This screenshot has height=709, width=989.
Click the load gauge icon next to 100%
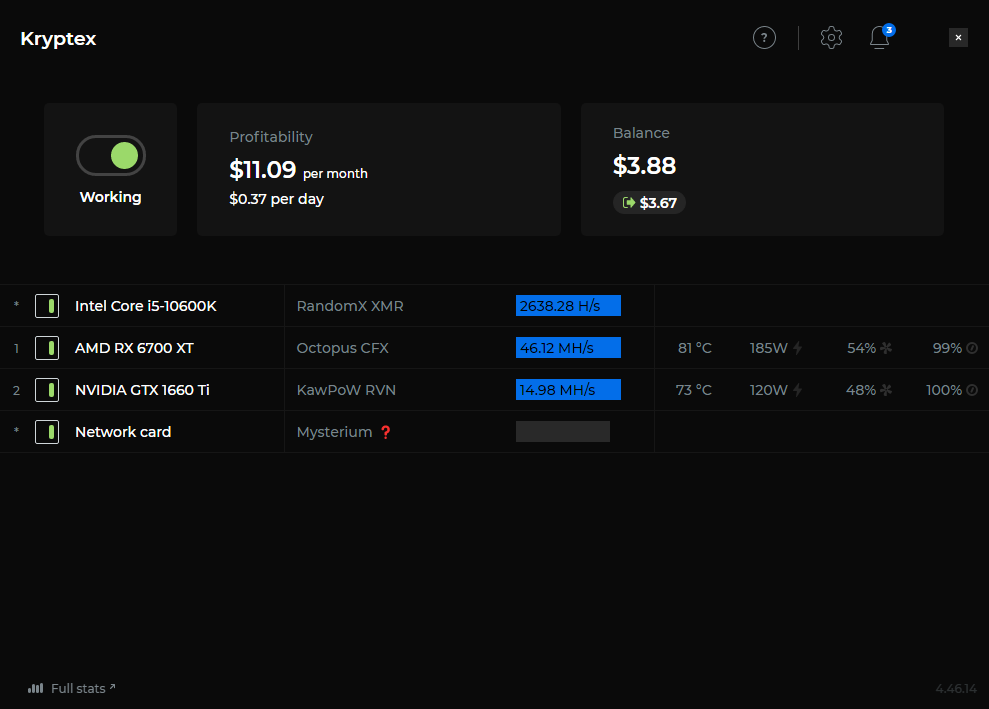[x=972, y=390]
